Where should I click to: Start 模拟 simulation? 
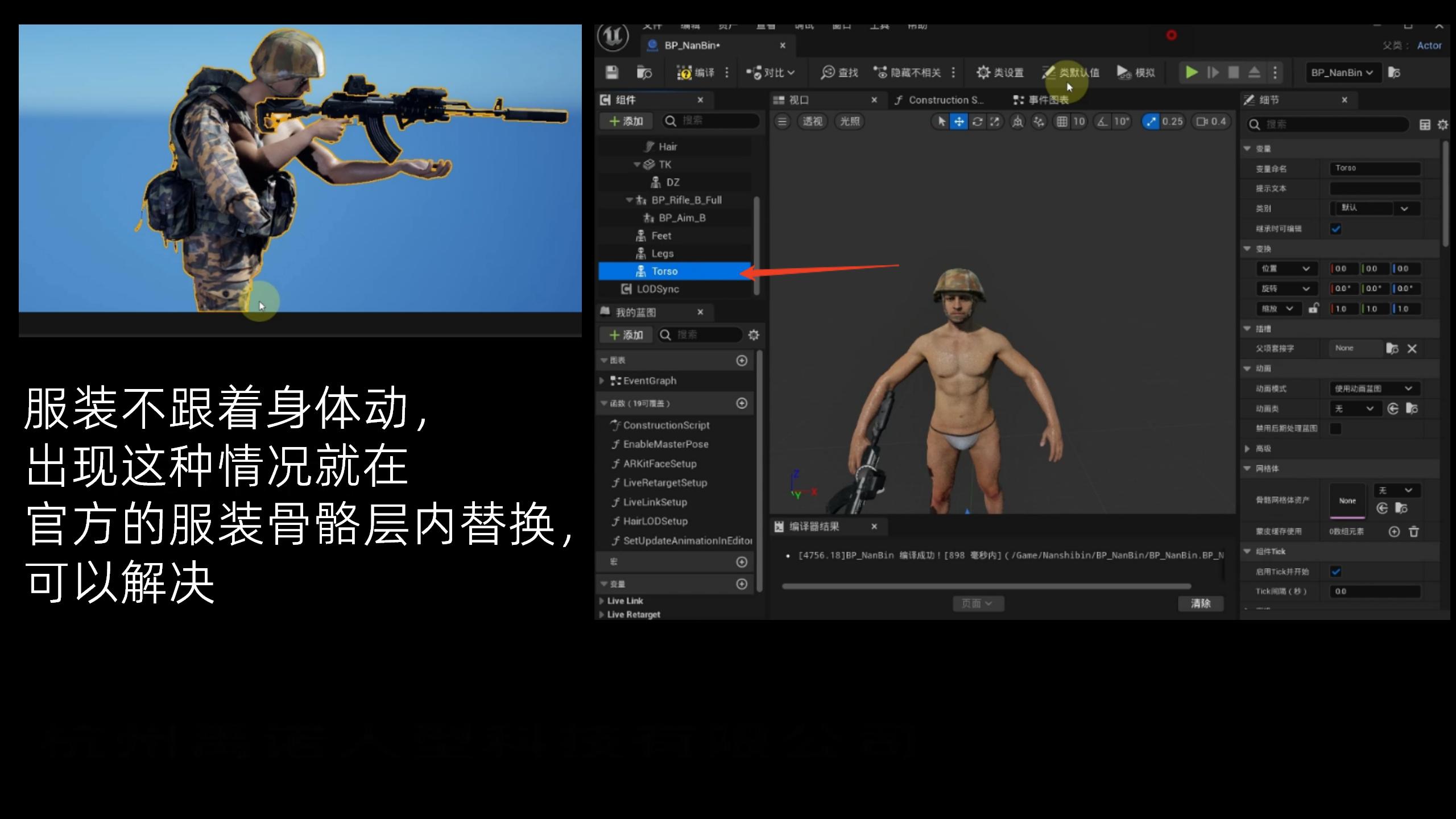pyautogui.click(x=1135, y=72)
